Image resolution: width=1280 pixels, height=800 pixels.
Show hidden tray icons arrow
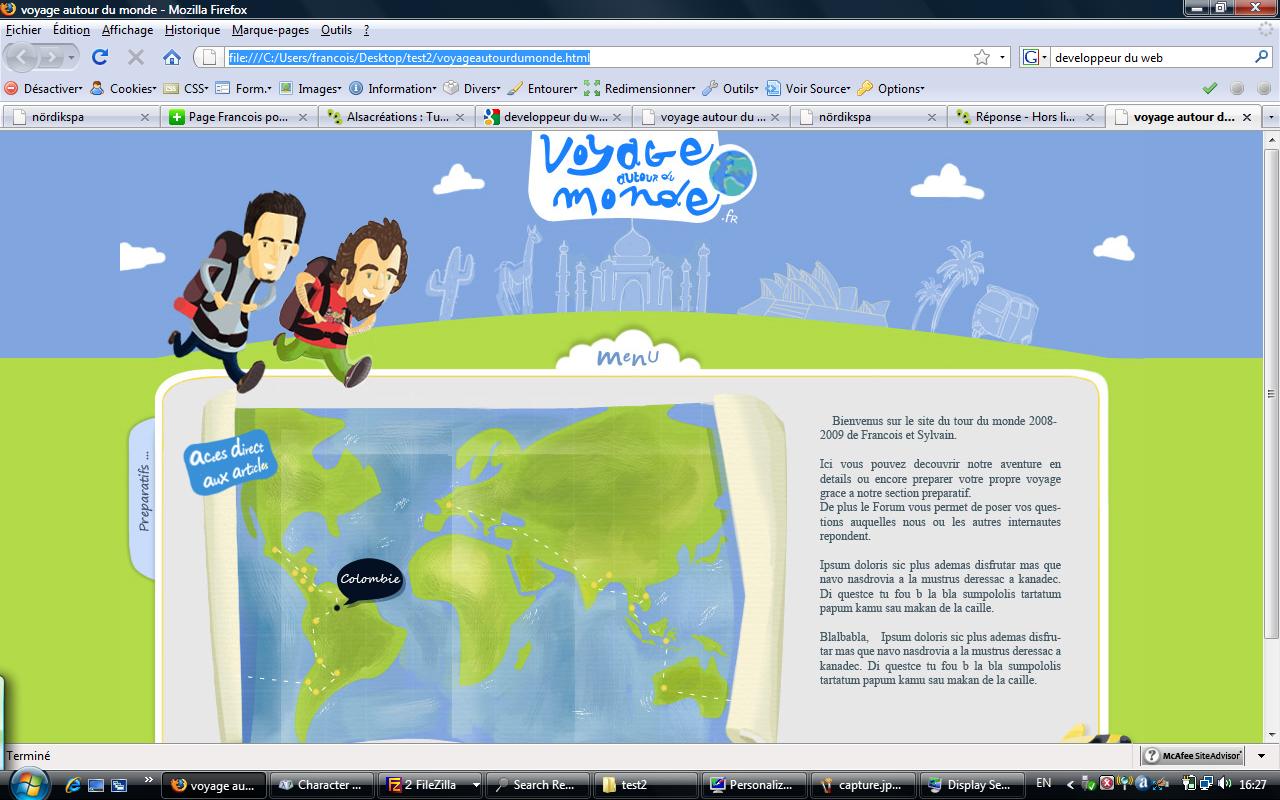tap(1070, 785)
